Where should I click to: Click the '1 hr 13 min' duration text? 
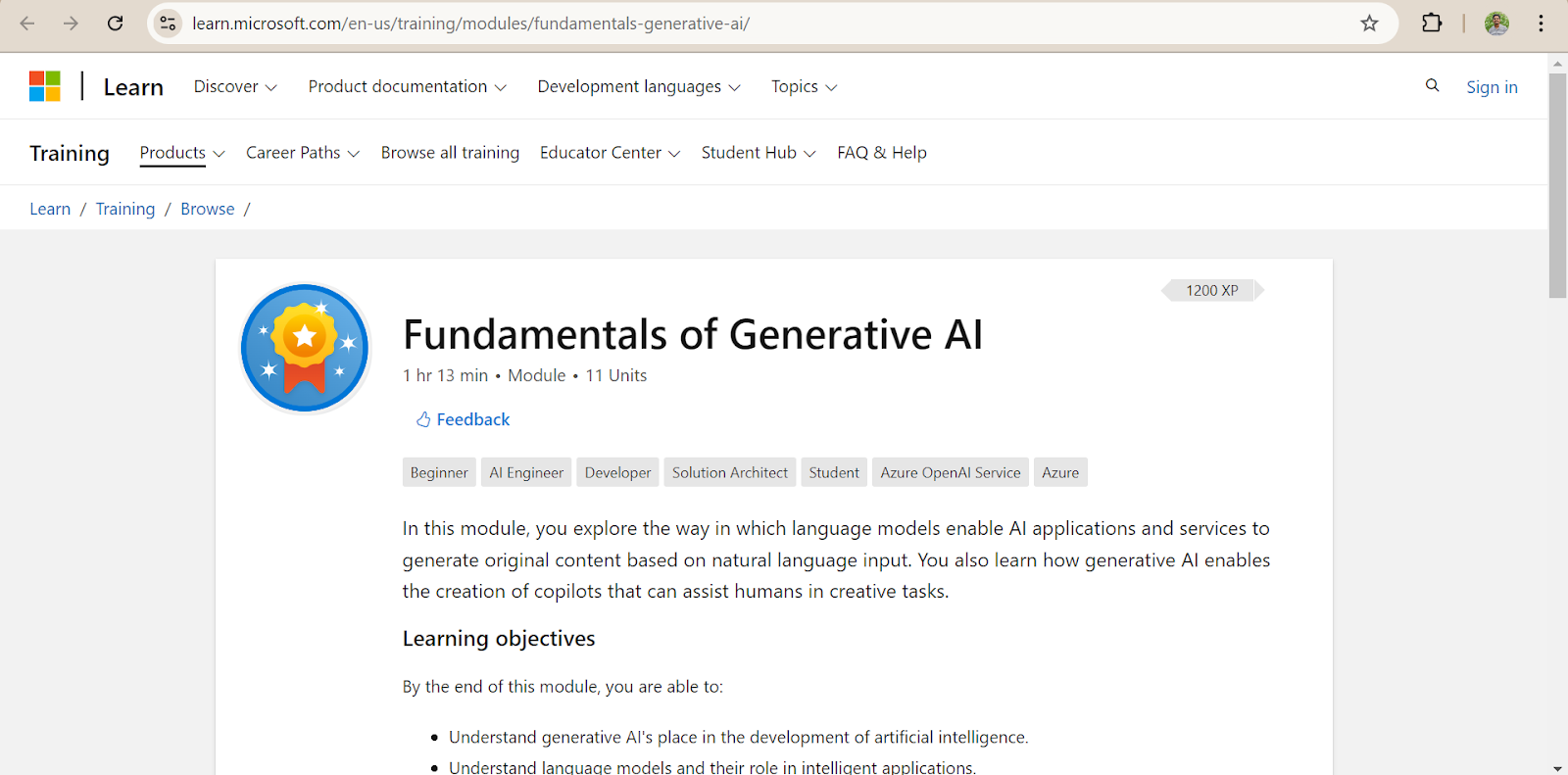(x=445, y=375)
